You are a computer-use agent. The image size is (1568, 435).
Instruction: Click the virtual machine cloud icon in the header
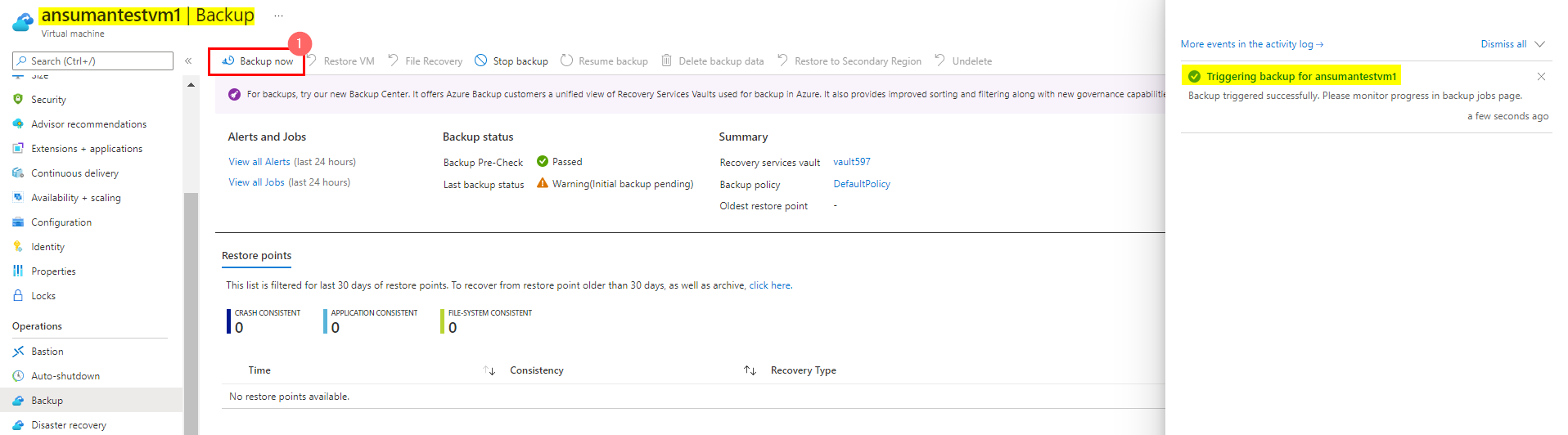(23, 22)
